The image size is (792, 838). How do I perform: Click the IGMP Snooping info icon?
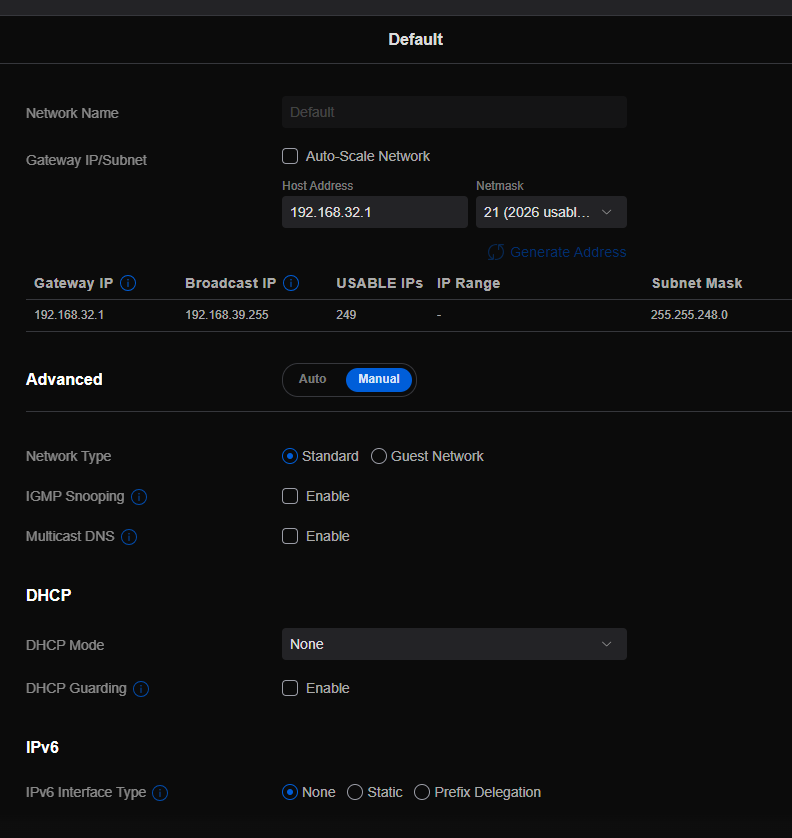click(139, 497)
